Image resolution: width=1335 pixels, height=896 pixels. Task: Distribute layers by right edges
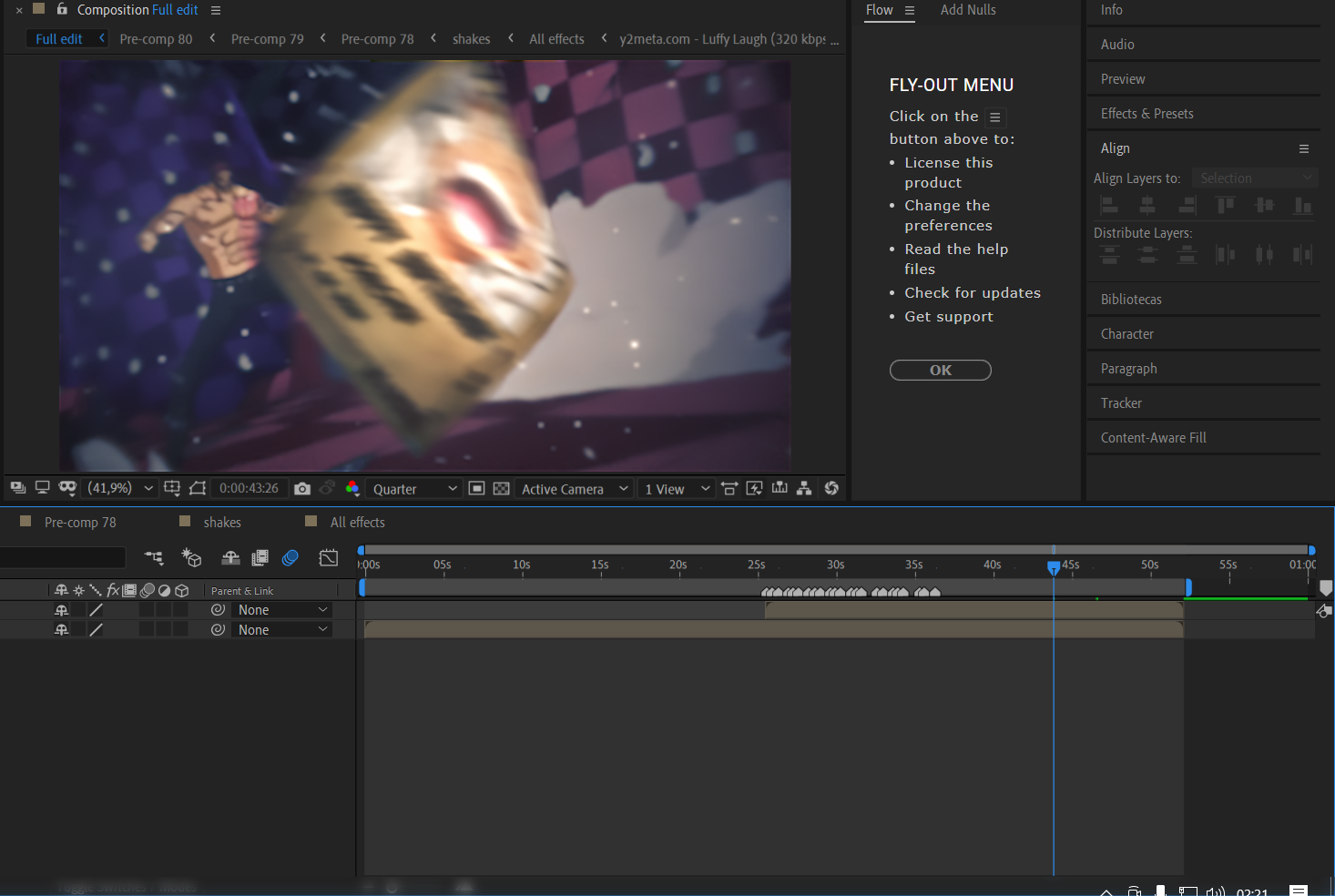(x=1303, y=255)
